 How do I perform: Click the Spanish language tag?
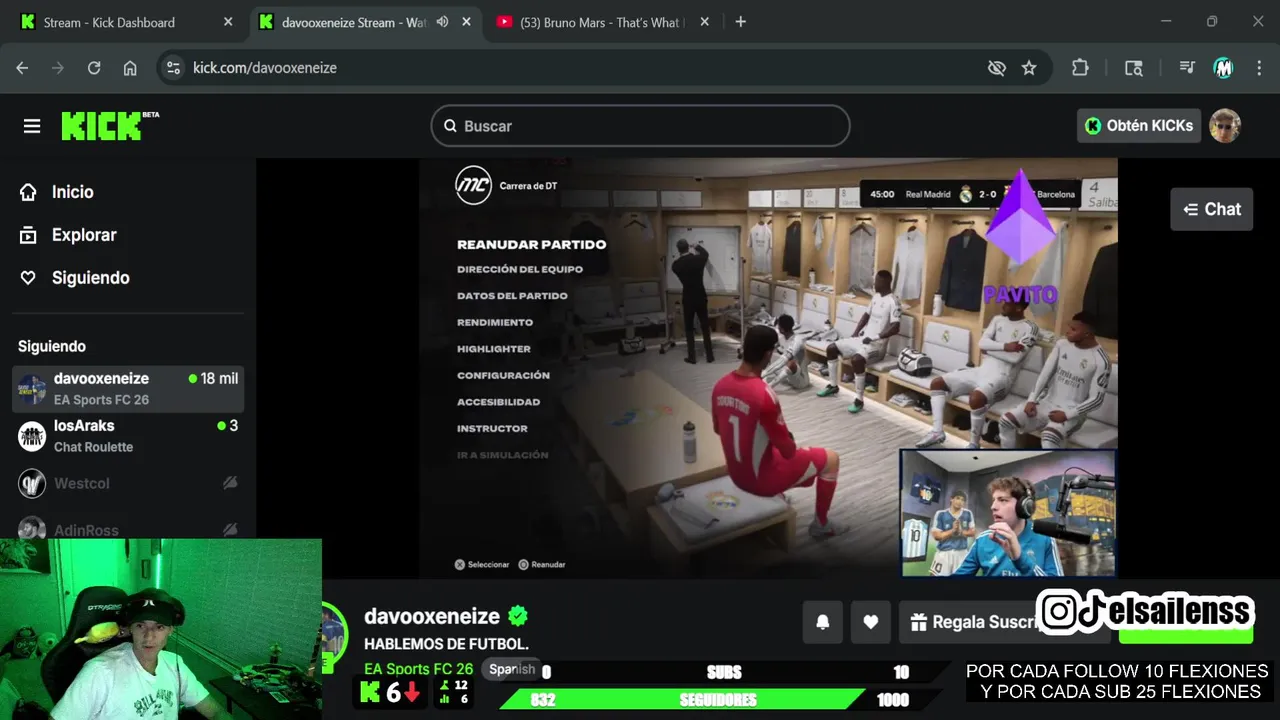coord(512,669)
